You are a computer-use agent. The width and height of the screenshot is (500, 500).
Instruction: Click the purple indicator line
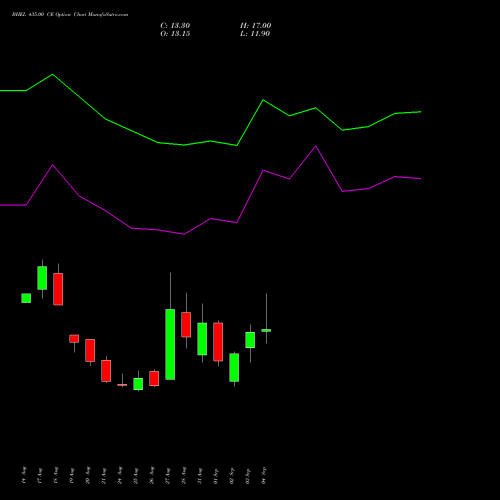[210, 219]
